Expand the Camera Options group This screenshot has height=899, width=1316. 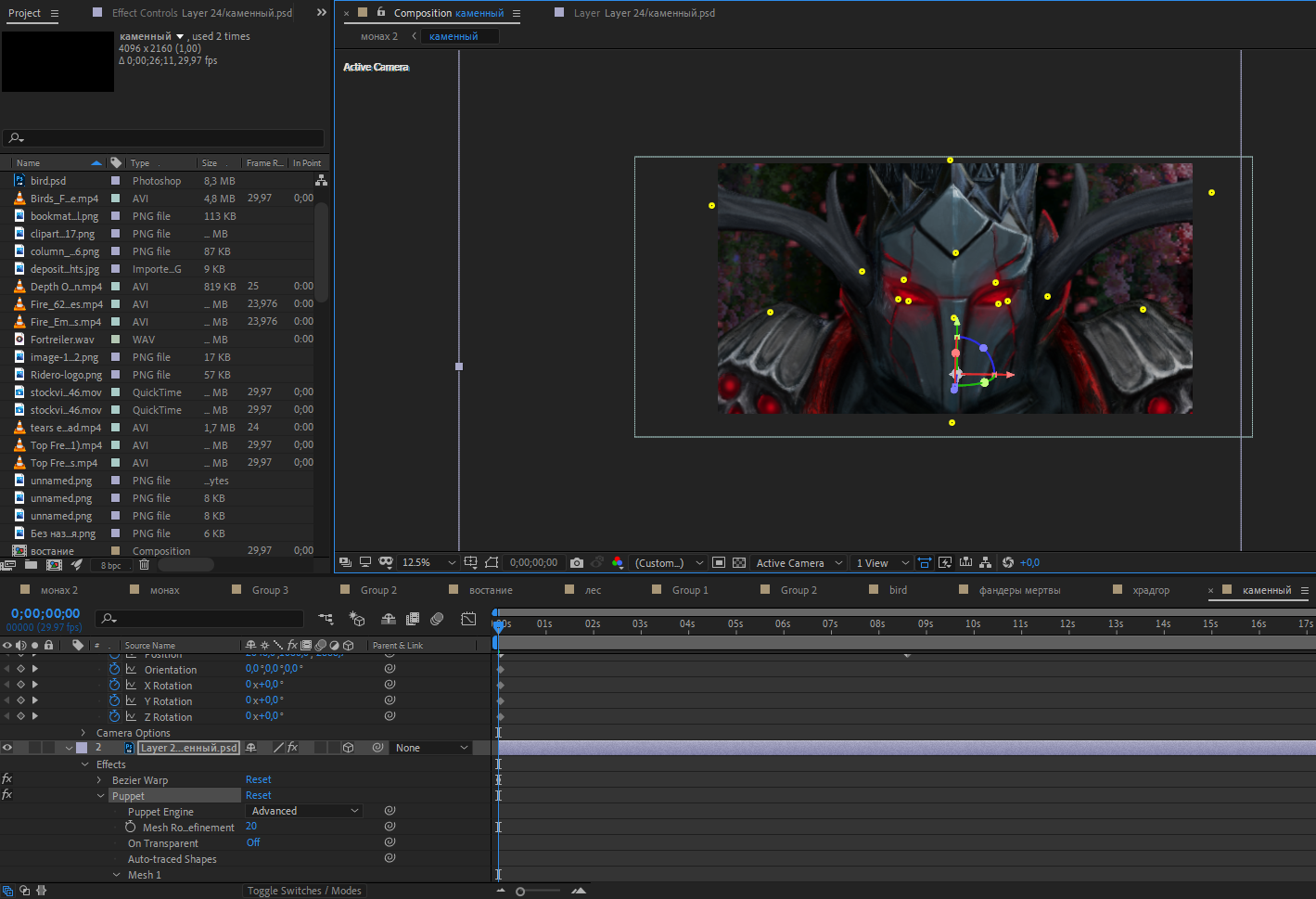click(83, 733)
